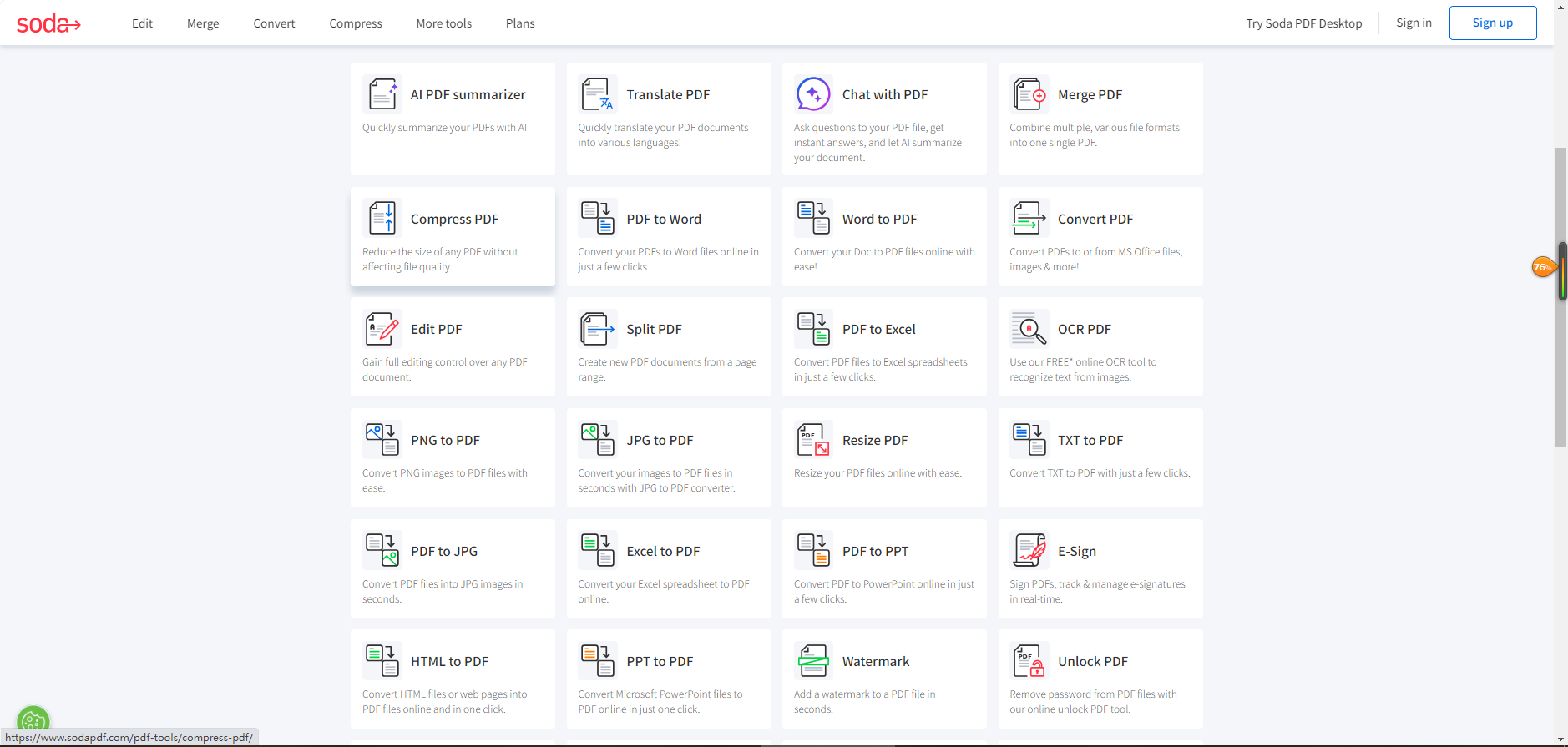This screenshot has width=1568, height=747.
Task: Click the Sign in link
Action: pyautogui.click(x=1414, y=23)
